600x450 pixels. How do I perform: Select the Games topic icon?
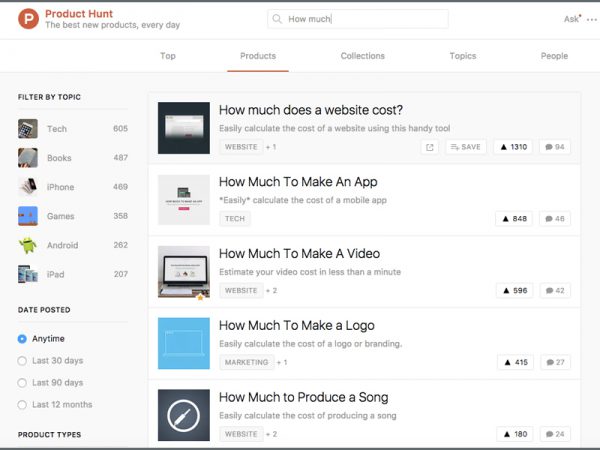click(28, 216)
